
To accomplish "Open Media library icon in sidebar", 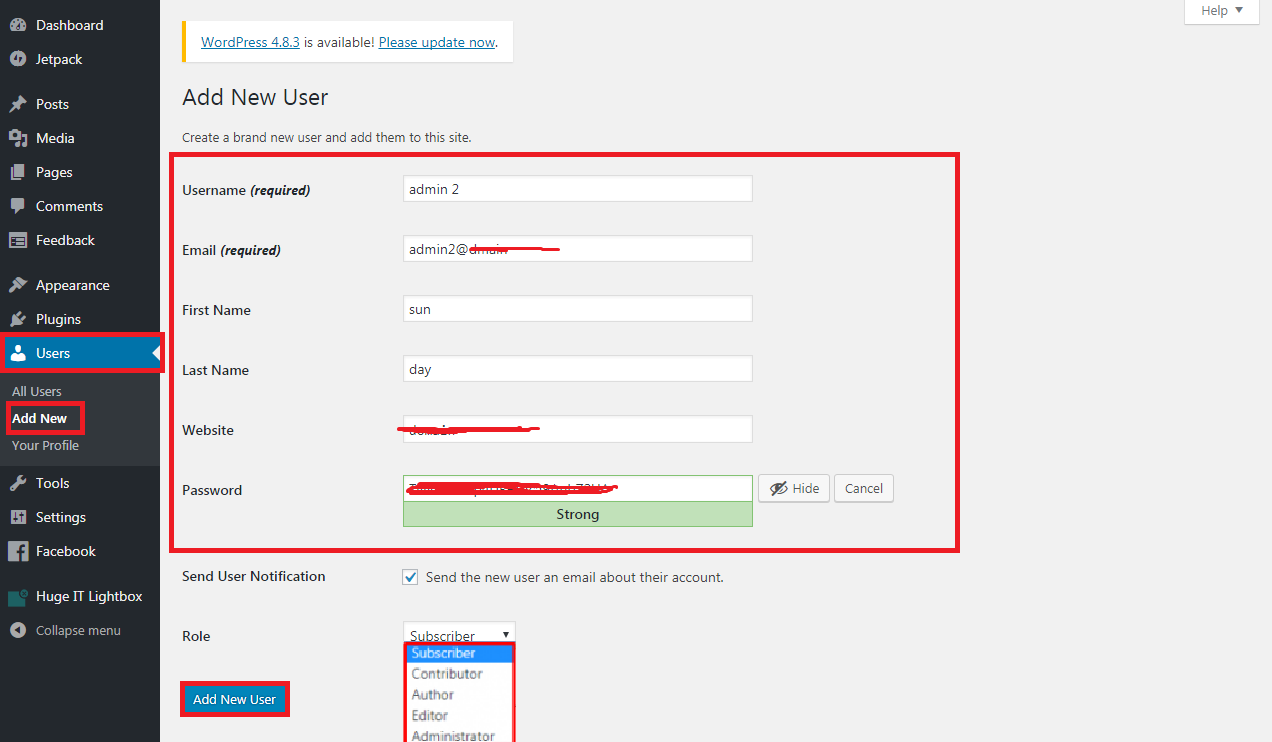I will tap(17, 138).
